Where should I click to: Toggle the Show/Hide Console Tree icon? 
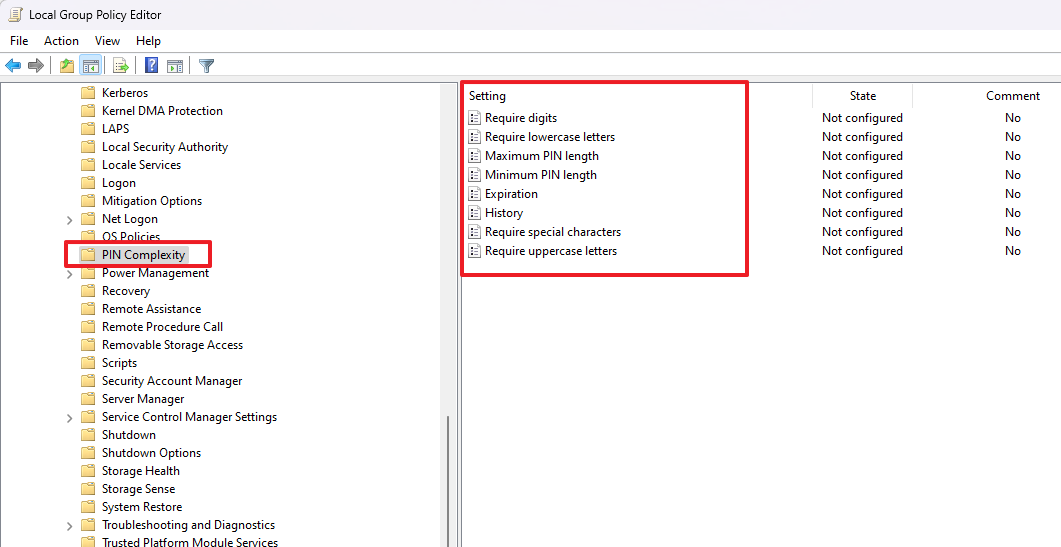(91, 66)
